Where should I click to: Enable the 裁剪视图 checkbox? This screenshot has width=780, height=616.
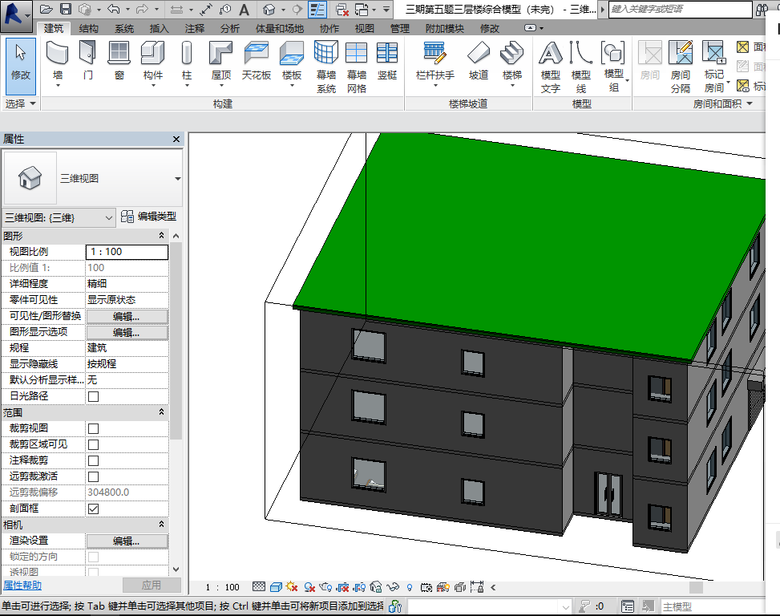(x=93, y=428)
